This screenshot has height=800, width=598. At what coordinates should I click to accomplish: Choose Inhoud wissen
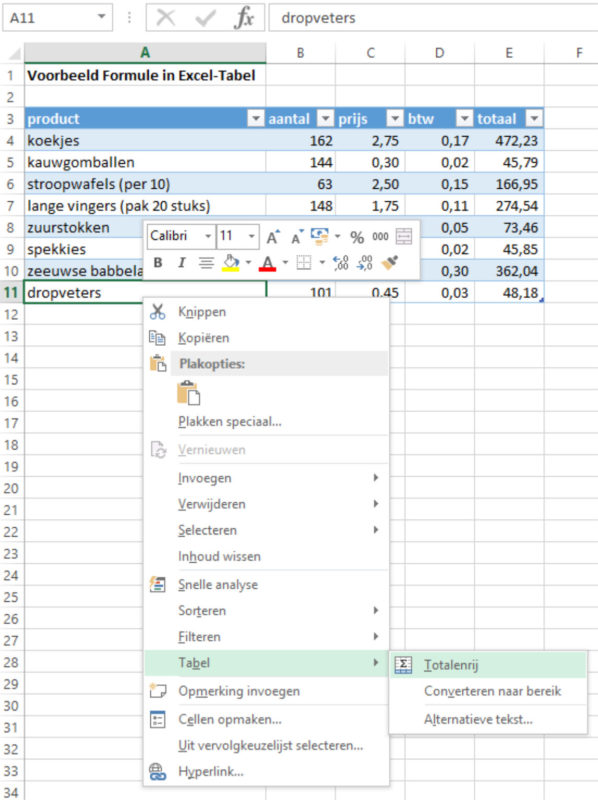[x=265, y=556]
